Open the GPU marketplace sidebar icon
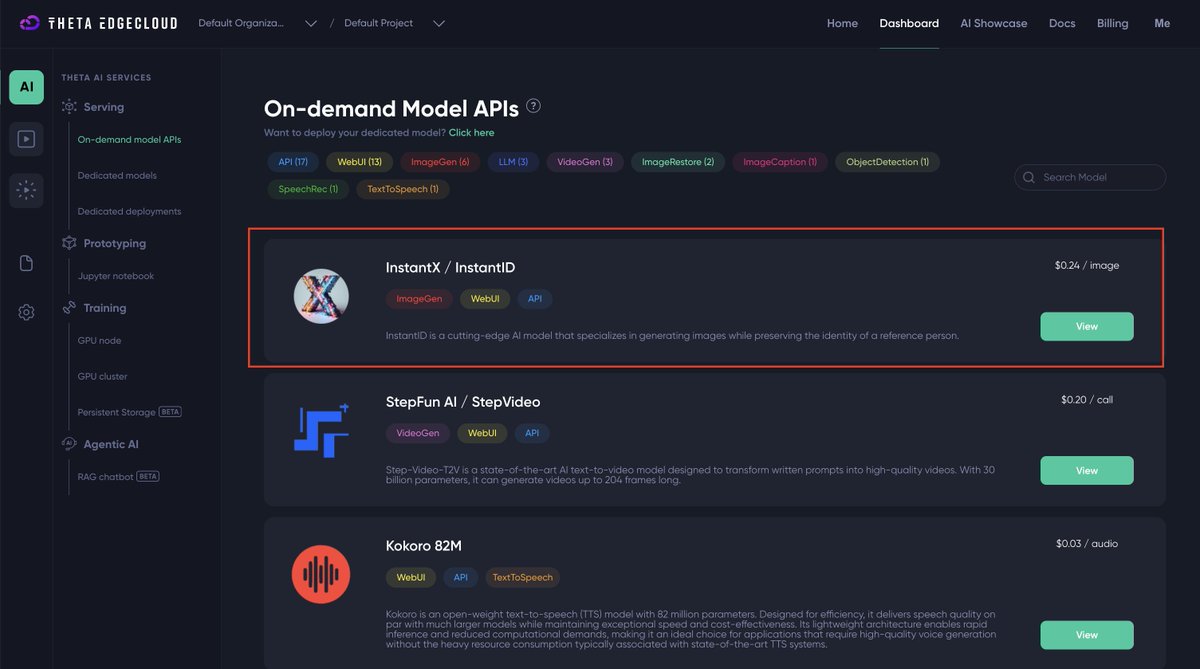1200x669 pixels. pyautogui.click(x=26, y=190)
